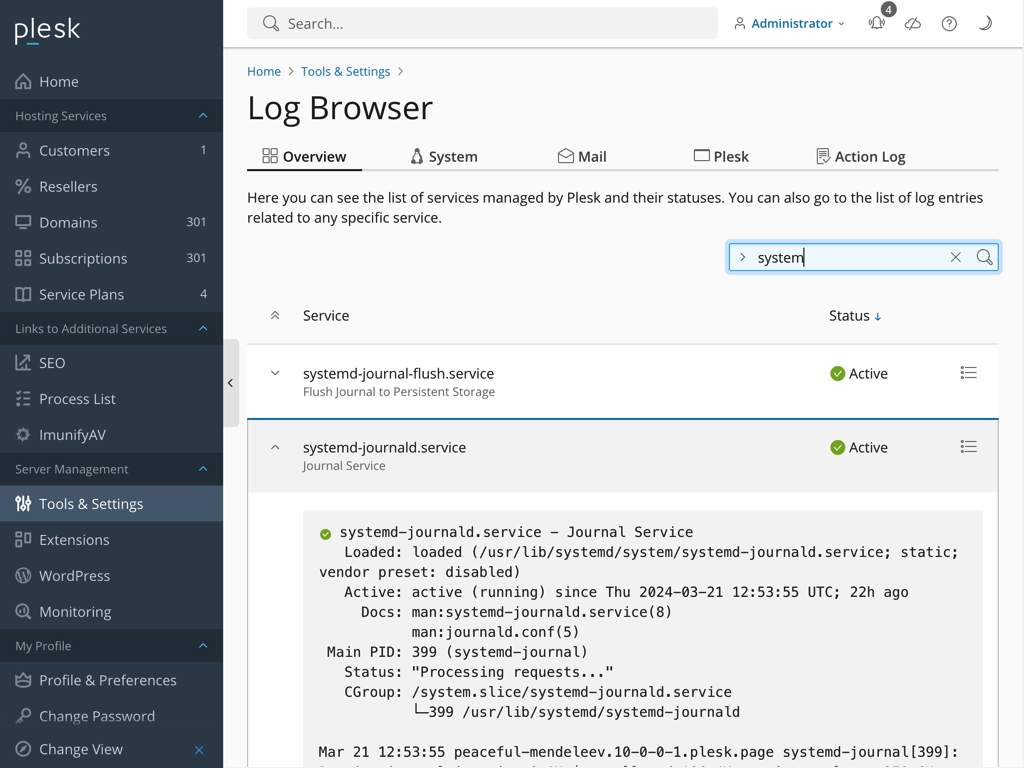Viewport: 1024px width, 768px height.
Task: Toggle dark mode with the moon icon
Action: coord(984,22)
